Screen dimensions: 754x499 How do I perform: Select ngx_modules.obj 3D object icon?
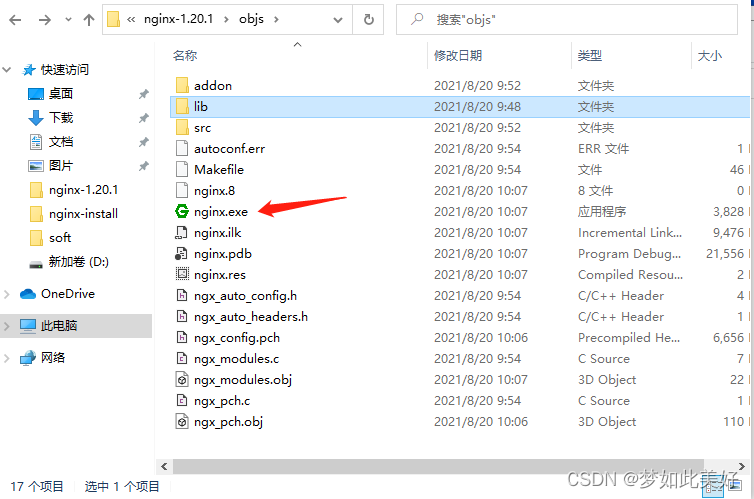pyautogui.click(x=182, y=380)
